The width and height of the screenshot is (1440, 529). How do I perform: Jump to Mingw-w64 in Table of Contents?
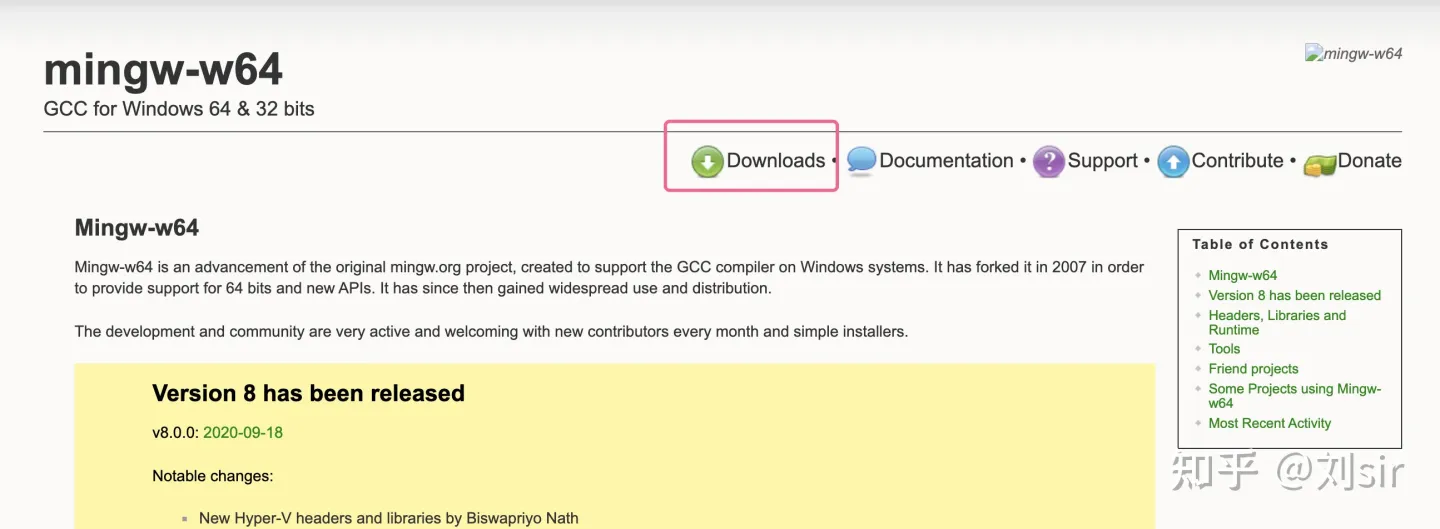point(1242,275)
